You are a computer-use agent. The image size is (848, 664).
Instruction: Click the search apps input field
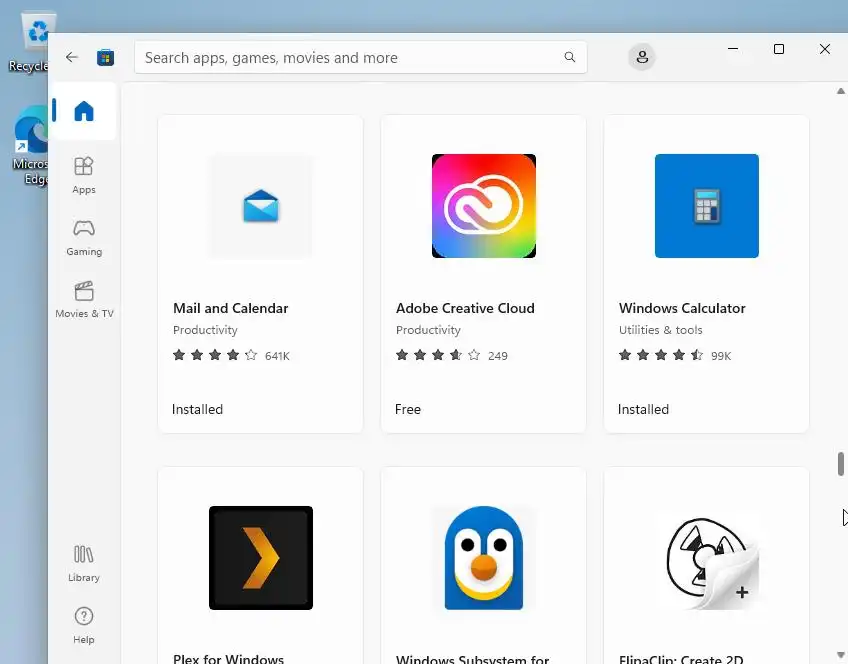pos(361,57)
